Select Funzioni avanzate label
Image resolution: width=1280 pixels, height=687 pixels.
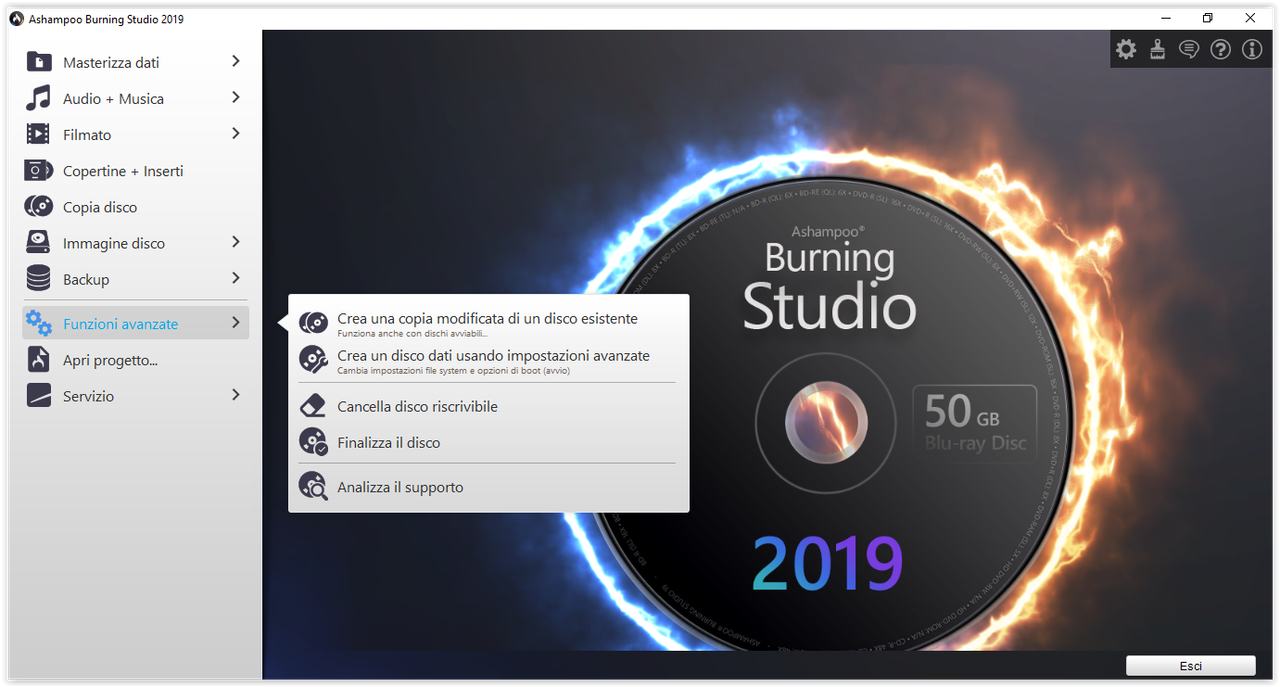[120, 324]
